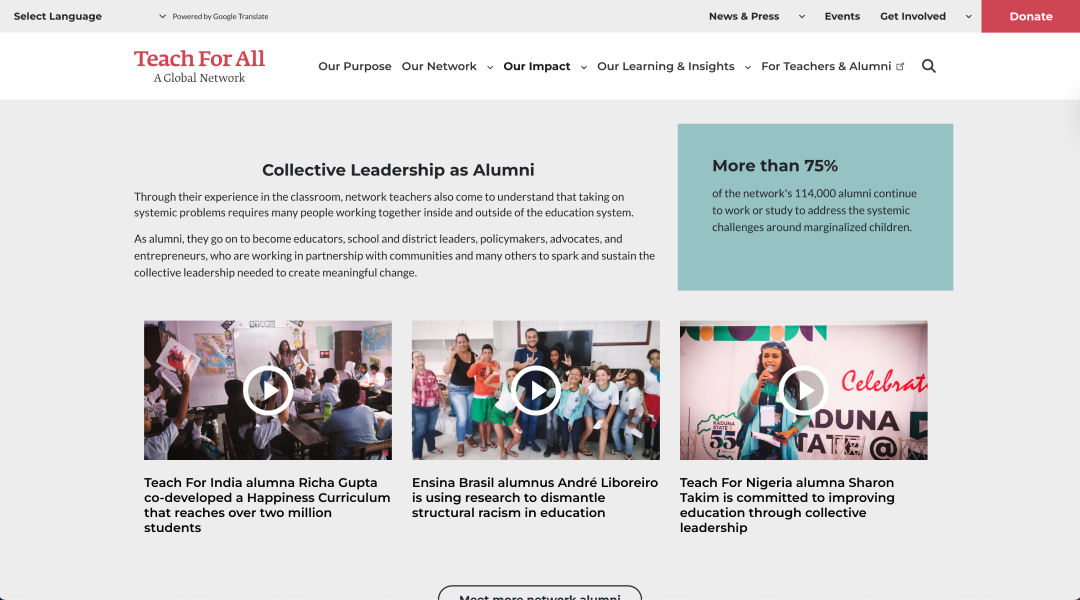Open the Select Language dropdown
The height and width of the screenshot is (600, 1080).
pyautogui.click(x=90, y=17)
